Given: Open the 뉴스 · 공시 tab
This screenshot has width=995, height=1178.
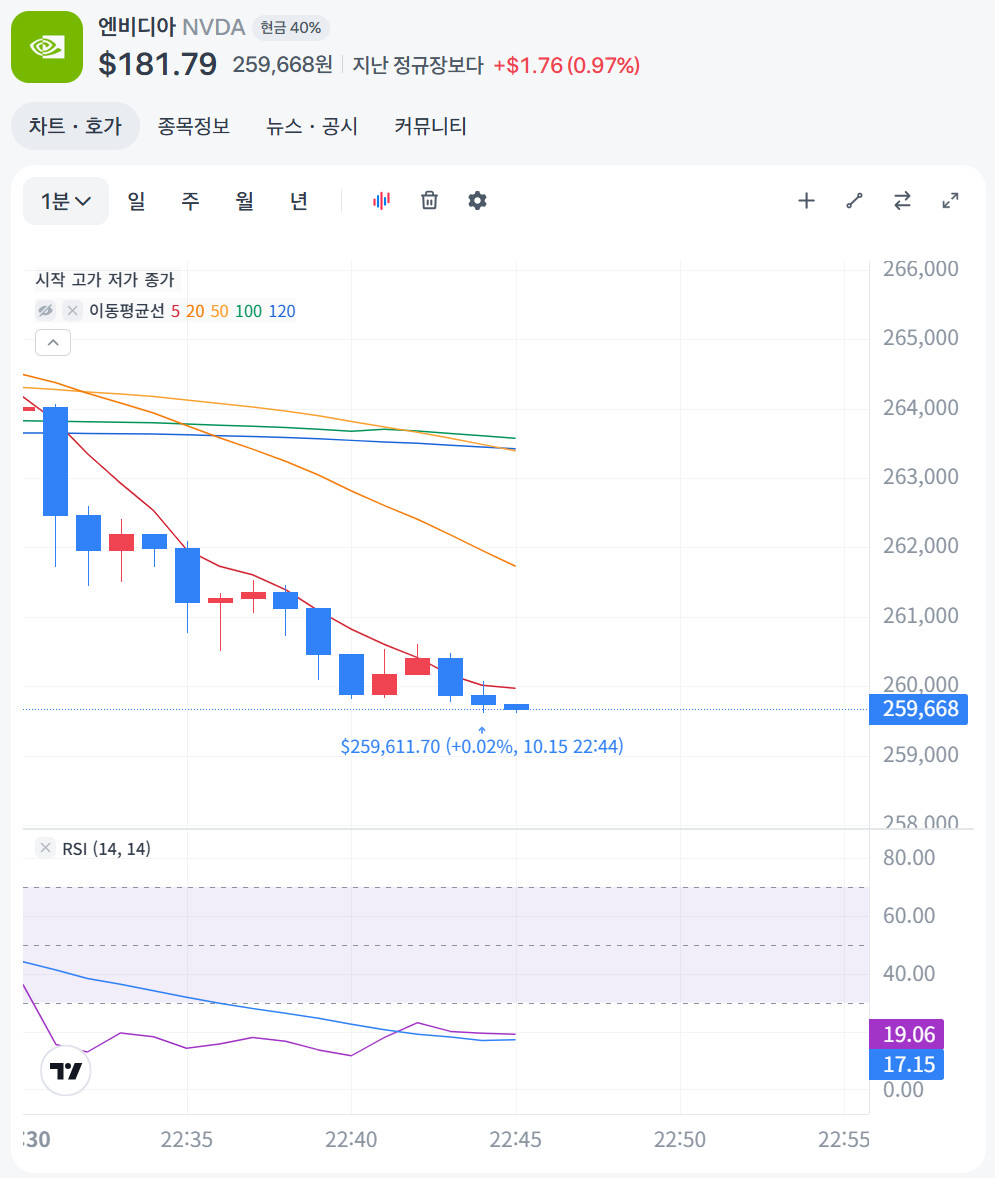Looking at the screenshot, I should click(x=312, y=126).
